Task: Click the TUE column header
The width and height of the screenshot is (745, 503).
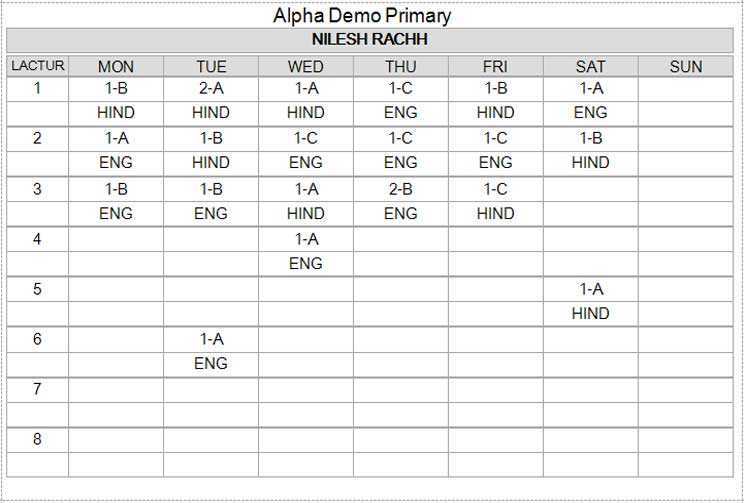Action: tap(211, 66)
